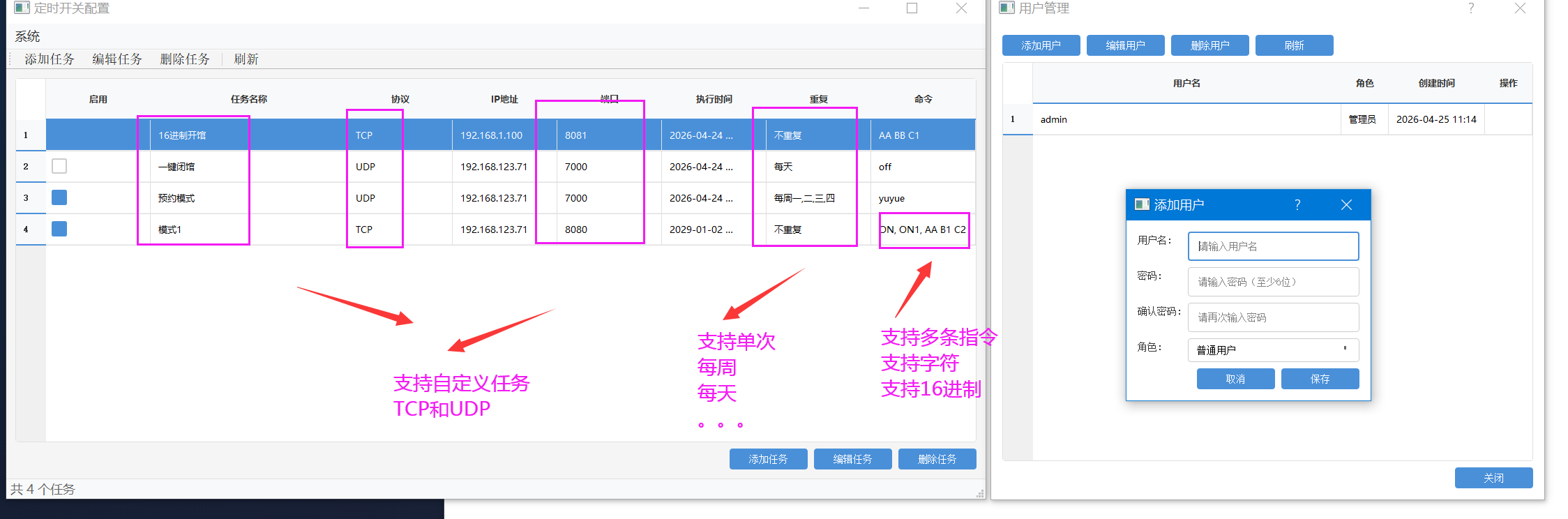Click the bottom 编辑任务 button
Image resolution: width=1568 pixels, height=519 pixels.
(852, 459)
